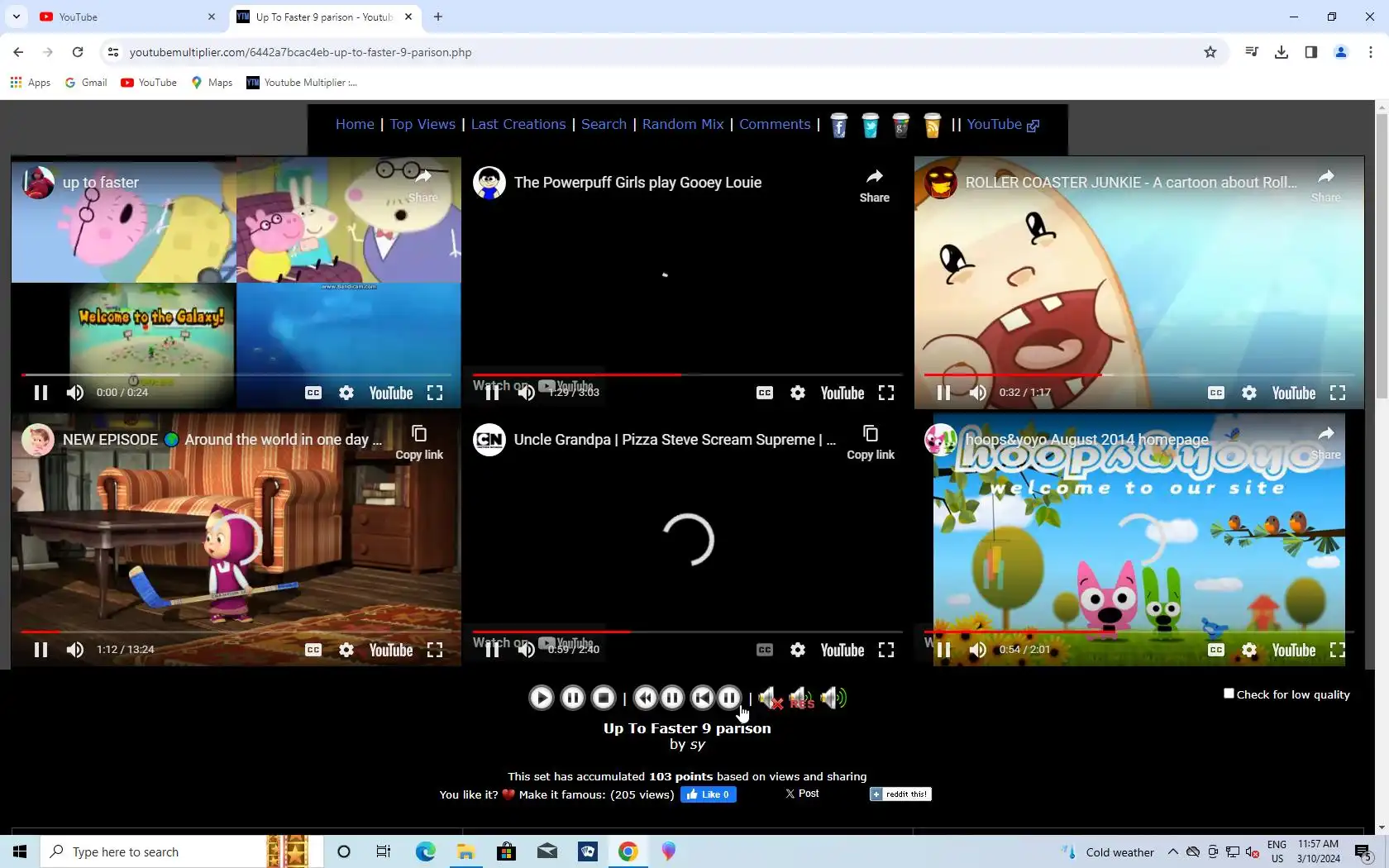Viewport: 1389px width, 868px height.
Task: Open Search in the site navigation
Action: [x=604, y=124]
